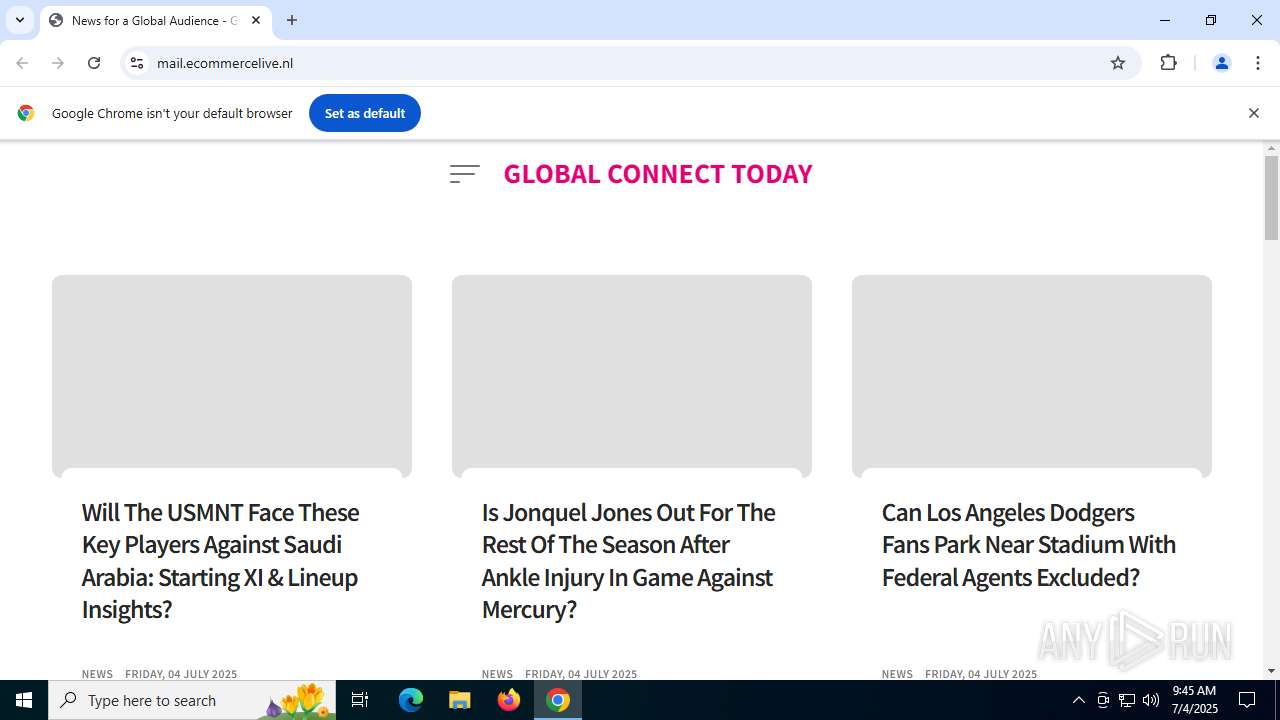1280x720 pixels.
Task: Open the USMNT article thumbnail image
Action: point(232,376)
